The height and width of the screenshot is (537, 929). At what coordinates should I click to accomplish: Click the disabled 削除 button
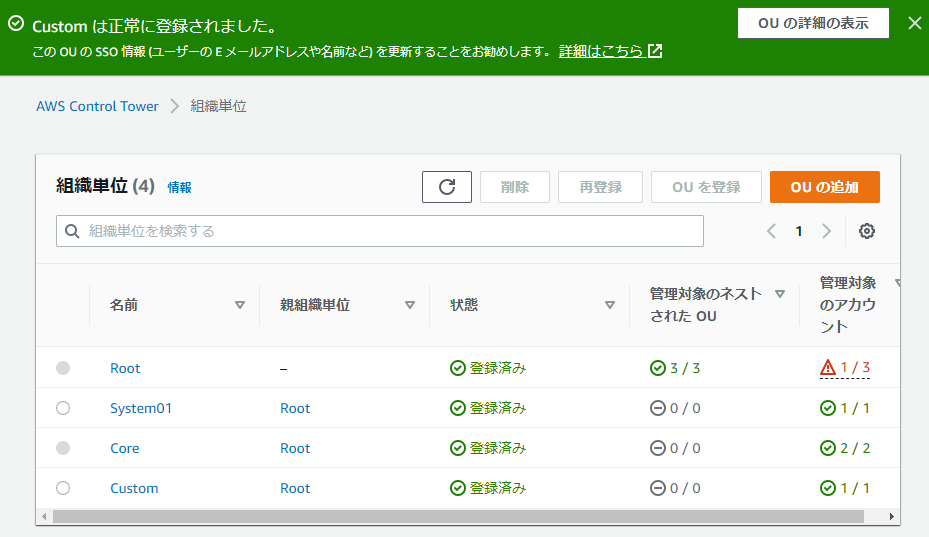point(515,187)
